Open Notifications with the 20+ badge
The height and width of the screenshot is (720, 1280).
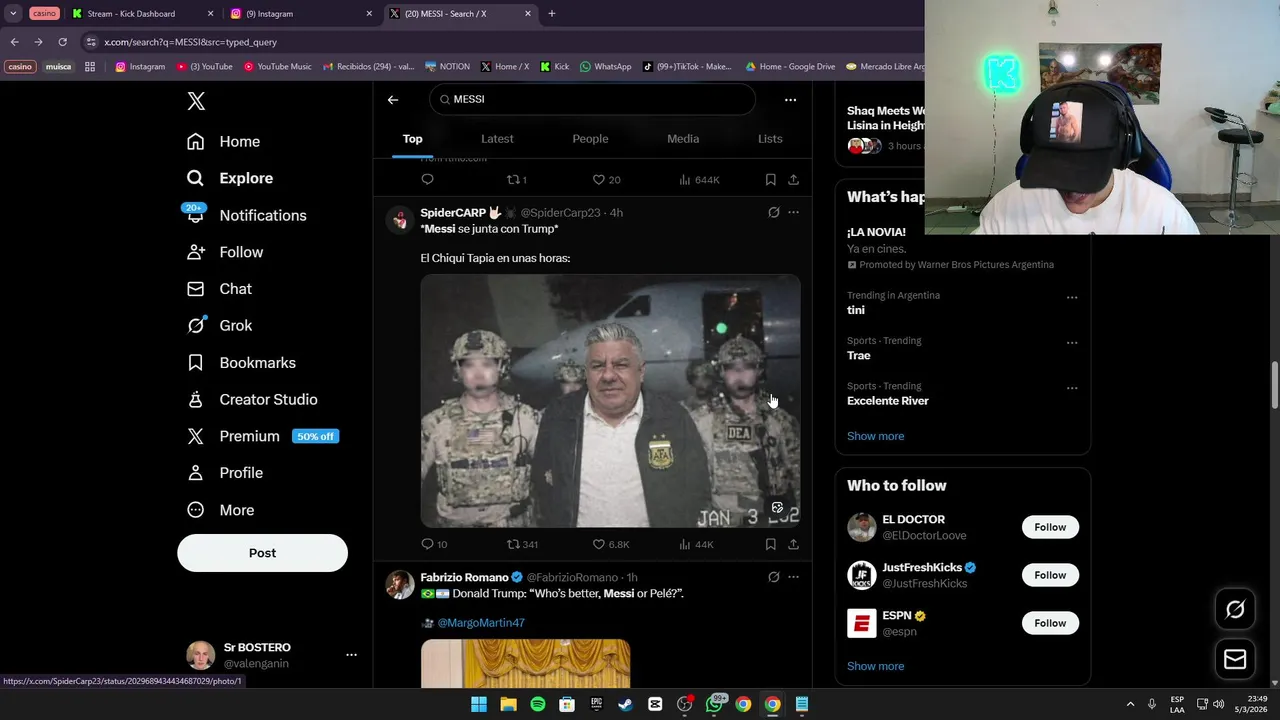[x=246, y=215]
